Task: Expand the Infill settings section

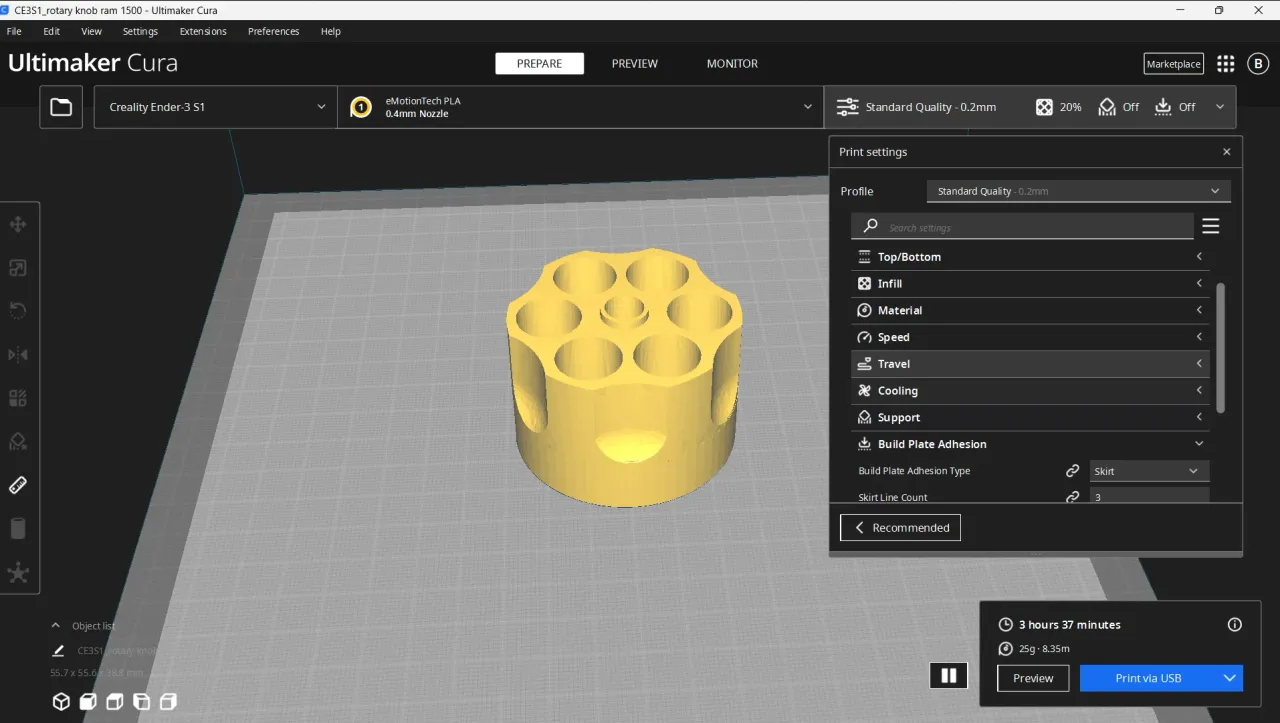Action: coord(1030,283)
